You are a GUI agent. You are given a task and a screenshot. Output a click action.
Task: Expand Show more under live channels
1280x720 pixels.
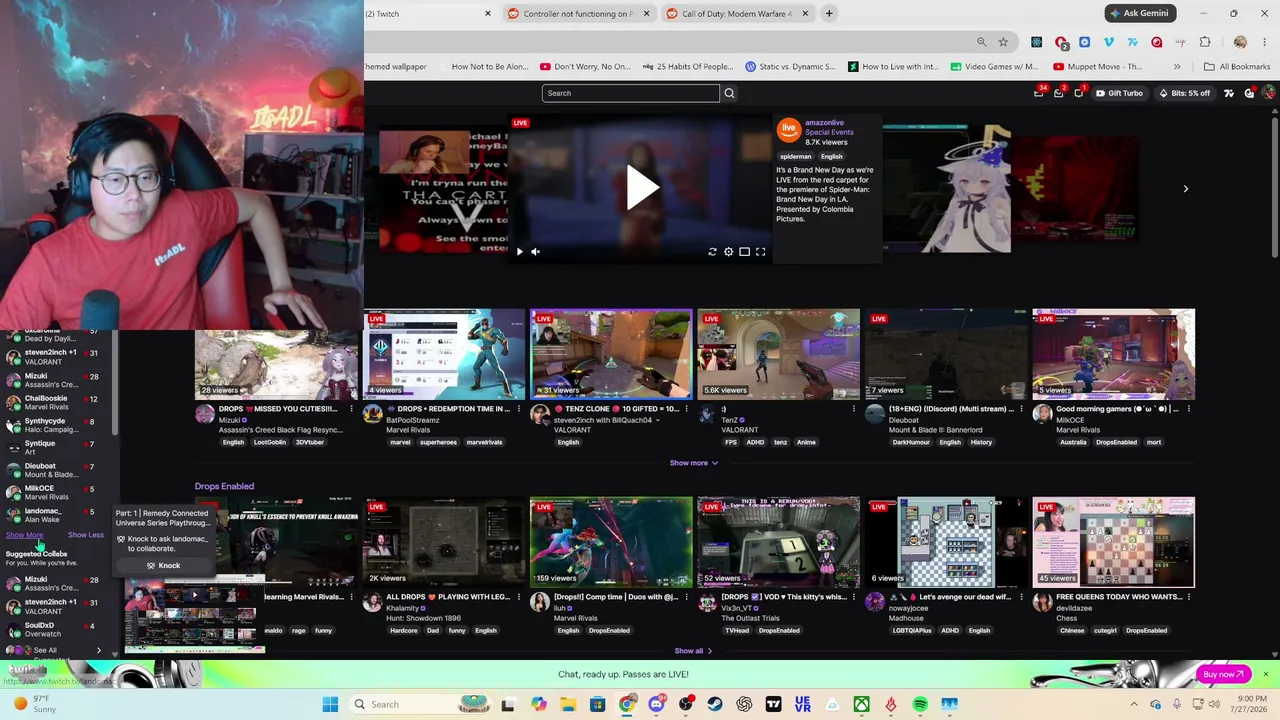tap(693, 463)
